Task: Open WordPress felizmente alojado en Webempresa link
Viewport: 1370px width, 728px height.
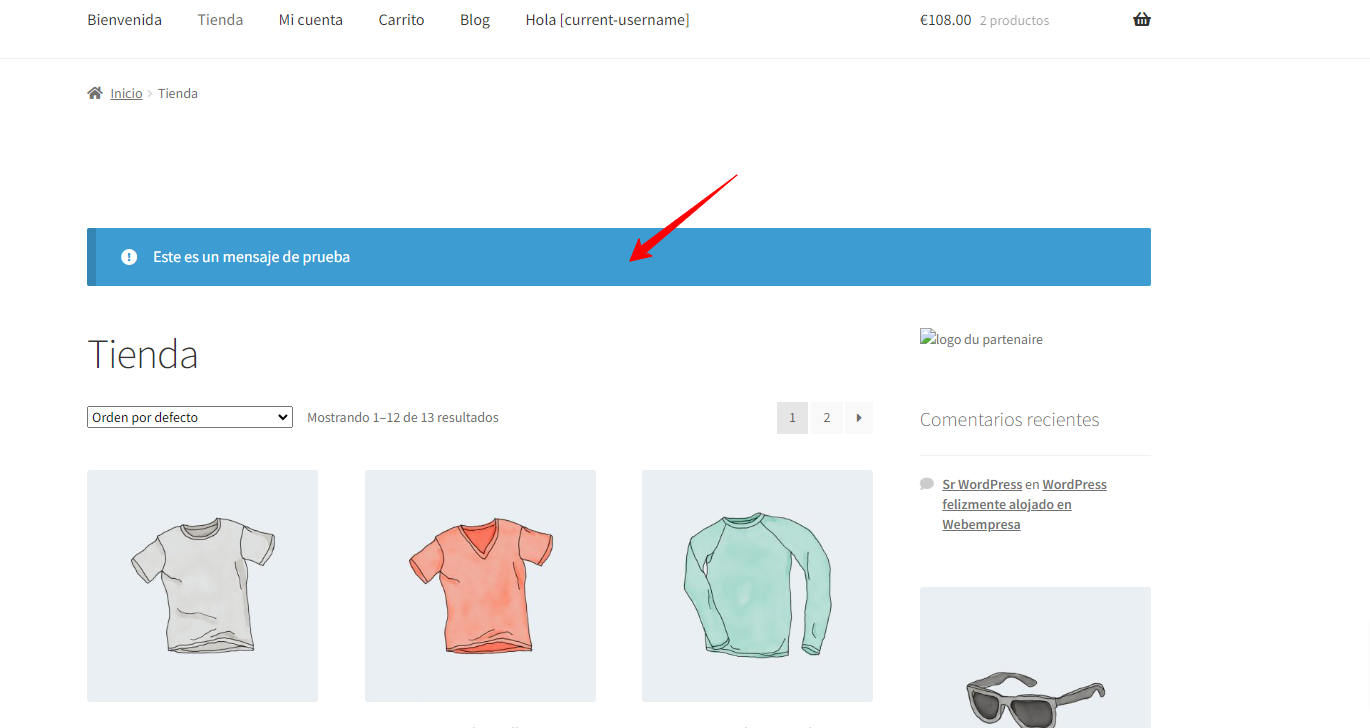Action: [1024, 504]
